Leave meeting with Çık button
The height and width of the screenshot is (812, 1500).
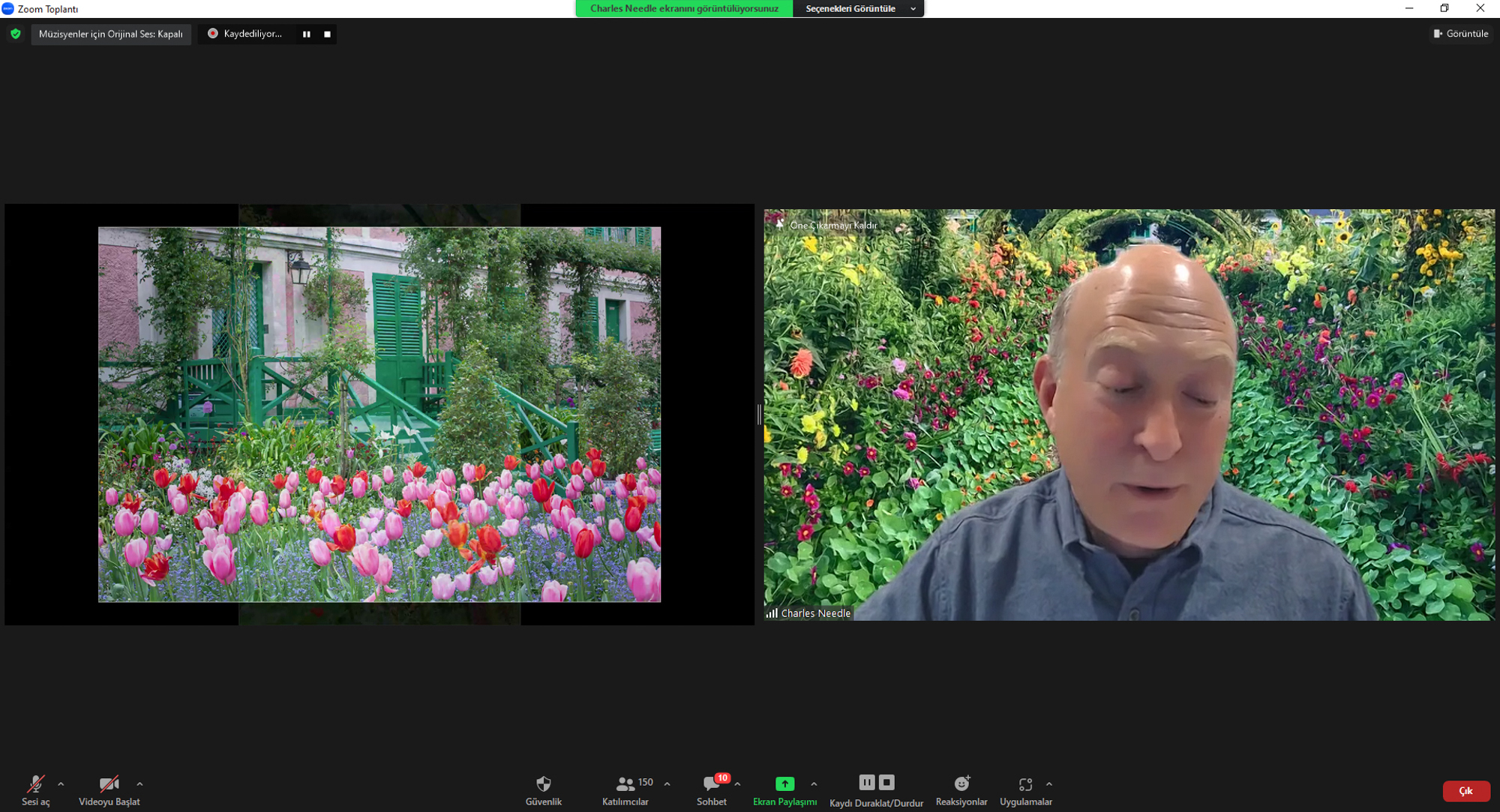click(x=1465, y=791)
